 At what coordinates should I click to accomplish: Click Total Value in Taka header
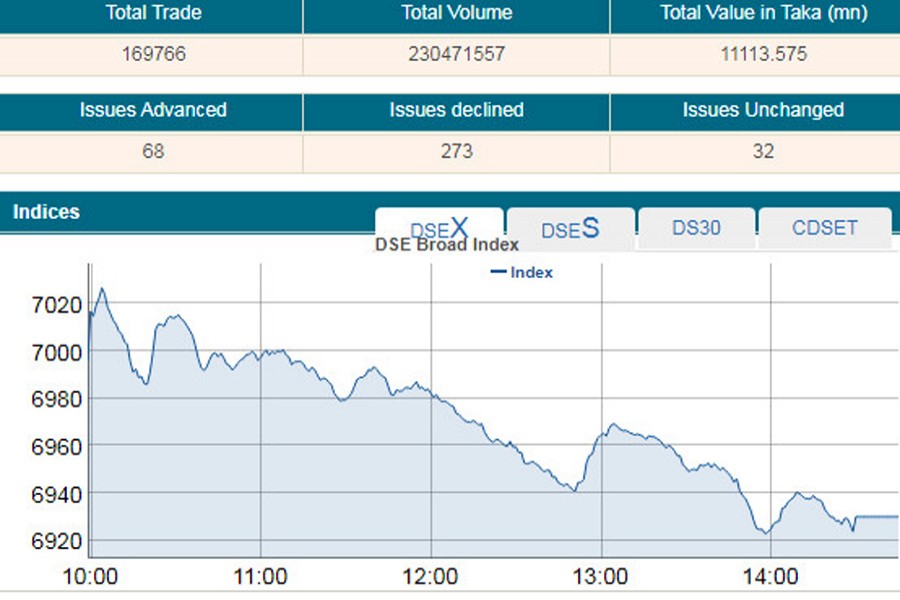[764, 14]
